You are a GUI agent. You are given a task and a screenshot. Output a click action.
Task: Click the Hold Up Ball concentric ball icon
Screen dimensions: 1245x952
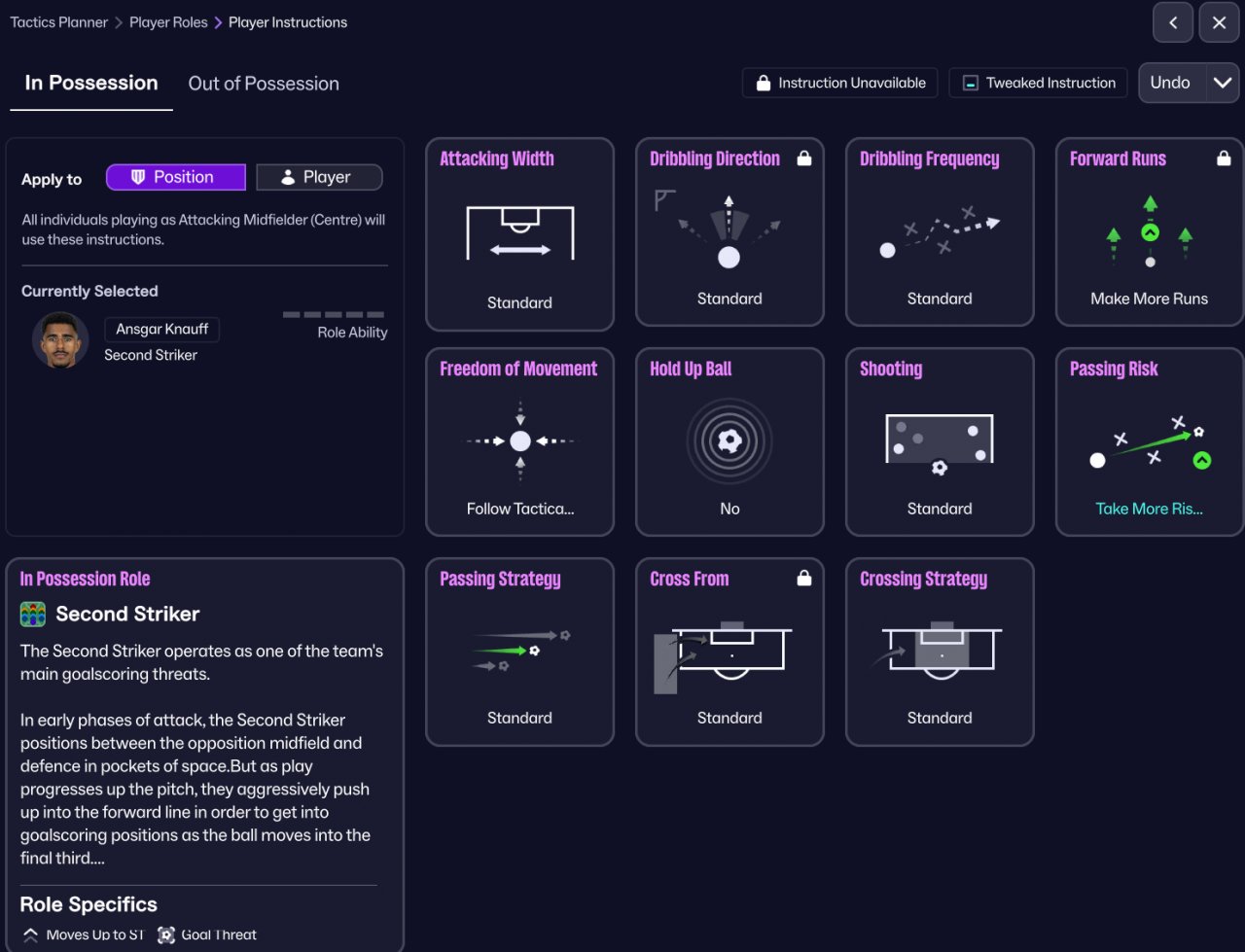(x=729, y=441)
